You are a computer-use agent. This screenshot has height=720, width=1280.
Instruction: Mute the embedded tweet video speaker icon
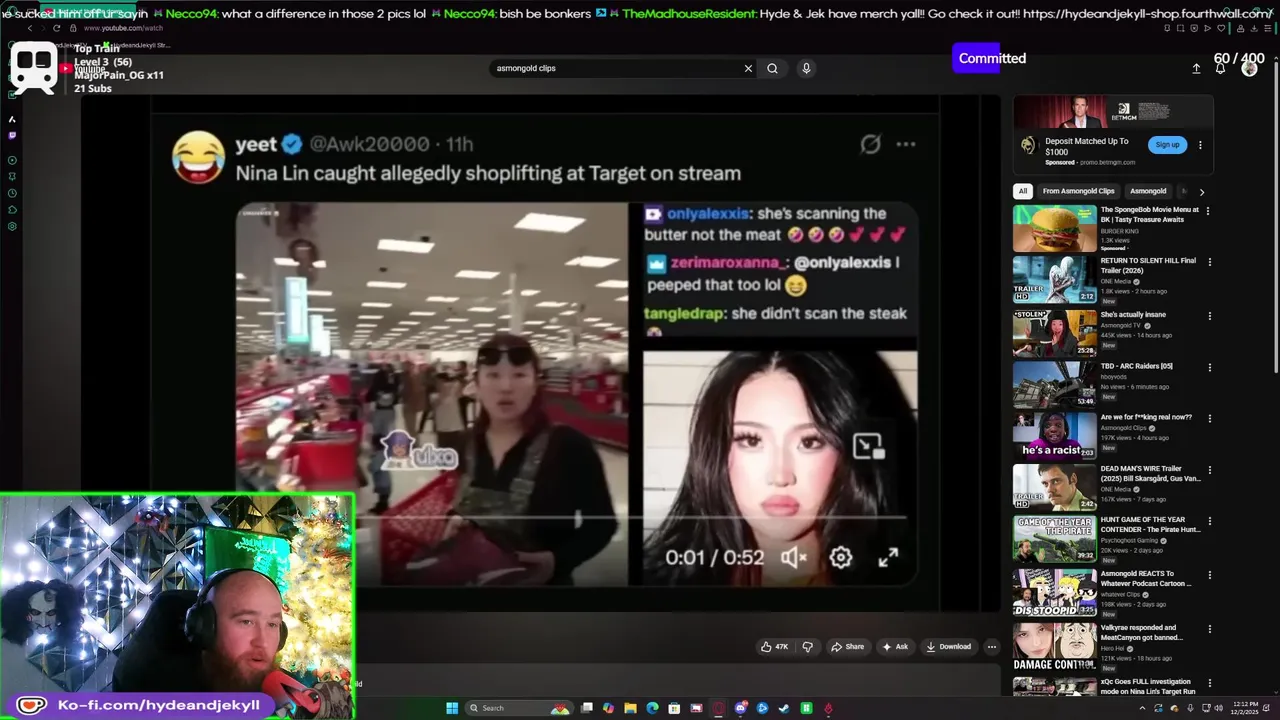[794, 558]
